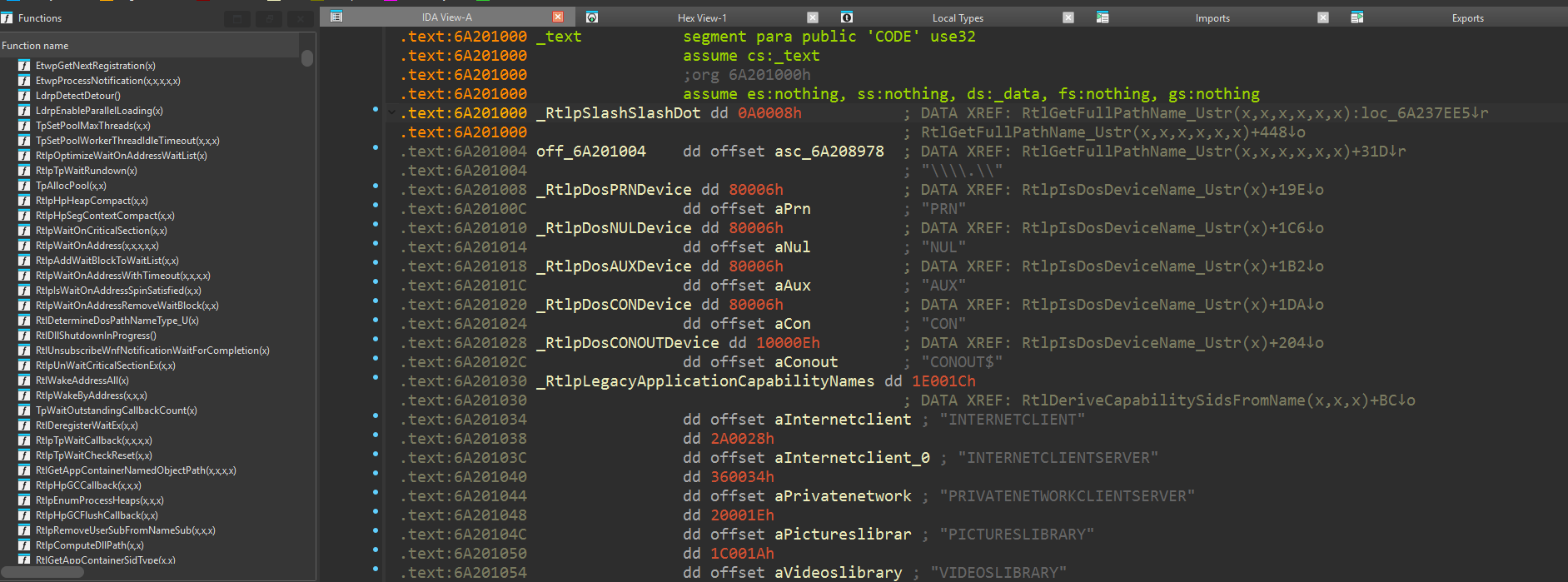Click the _RtlpDosPRNDevice label in disassembly
The height and width of the screenshot is (582, 1568).
coord(614,190)
